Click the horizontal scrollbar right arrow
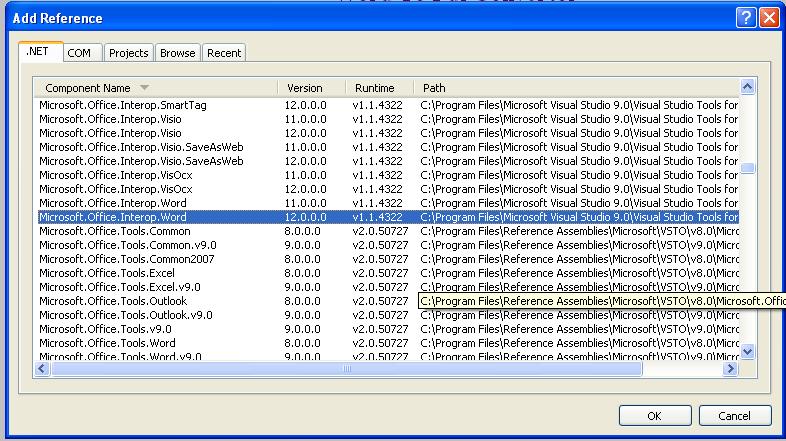This screenshot has width=786, height=441. (x=730, y=369)
